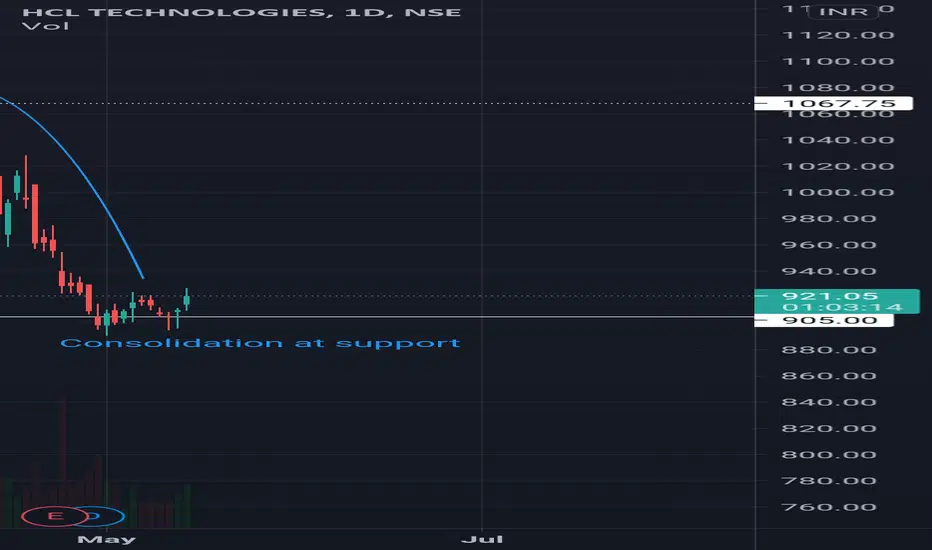Click the 960.00 price axis label
This screenshot has width=932, height=550.
829,245
